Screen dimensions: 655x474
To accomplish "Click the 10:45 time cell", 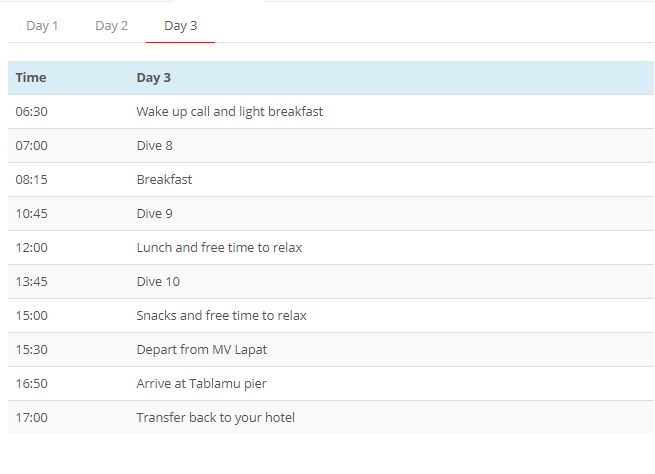I will (x=31, y=213).
